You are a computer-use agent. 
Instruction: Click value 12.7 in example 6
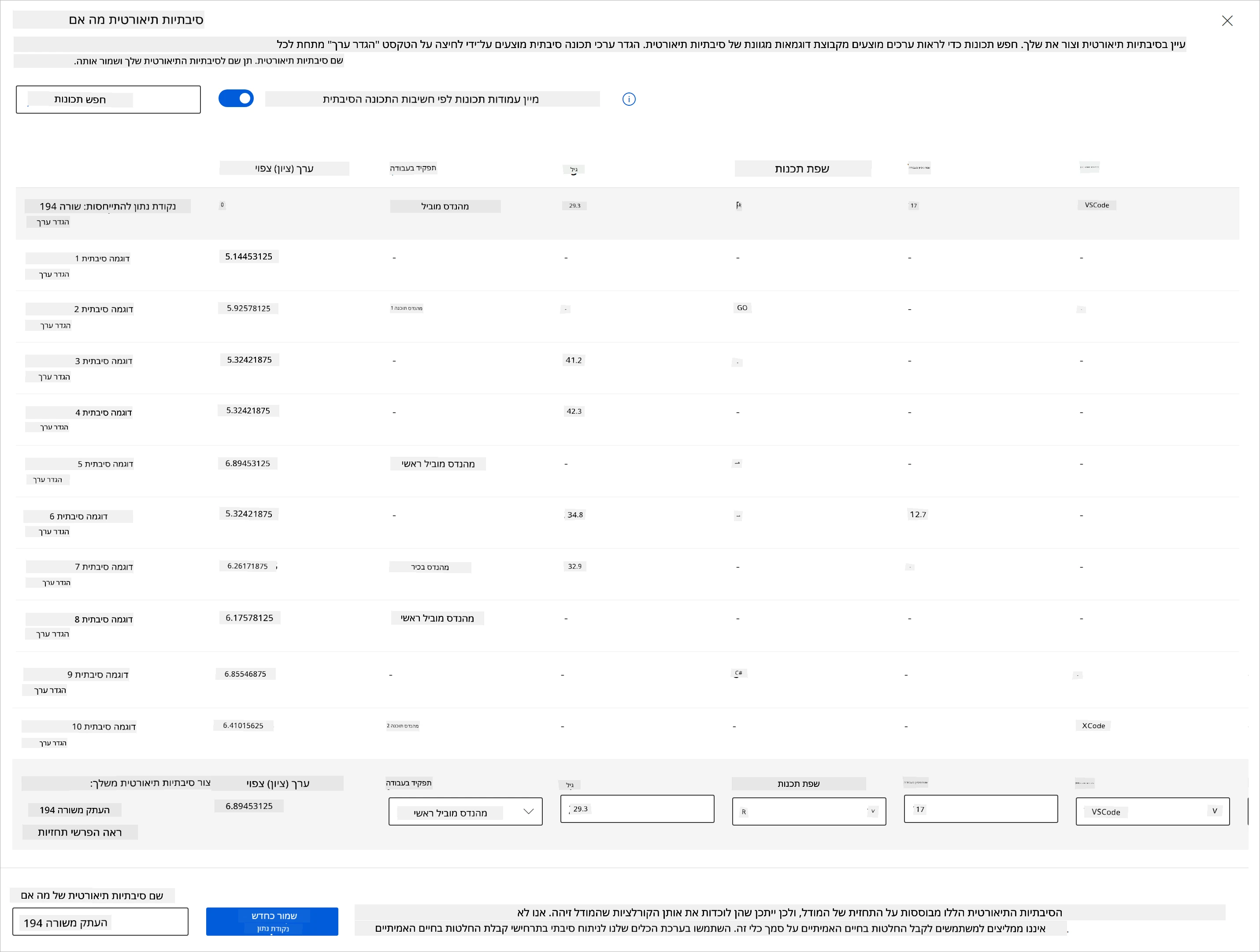(918, 515)
